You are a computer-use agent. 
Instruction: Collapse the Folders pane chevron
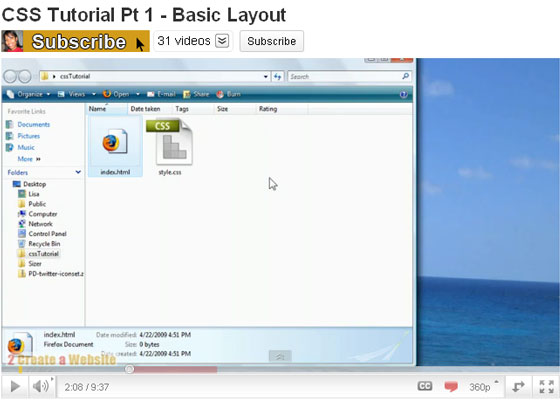click(x=78, y=172)
